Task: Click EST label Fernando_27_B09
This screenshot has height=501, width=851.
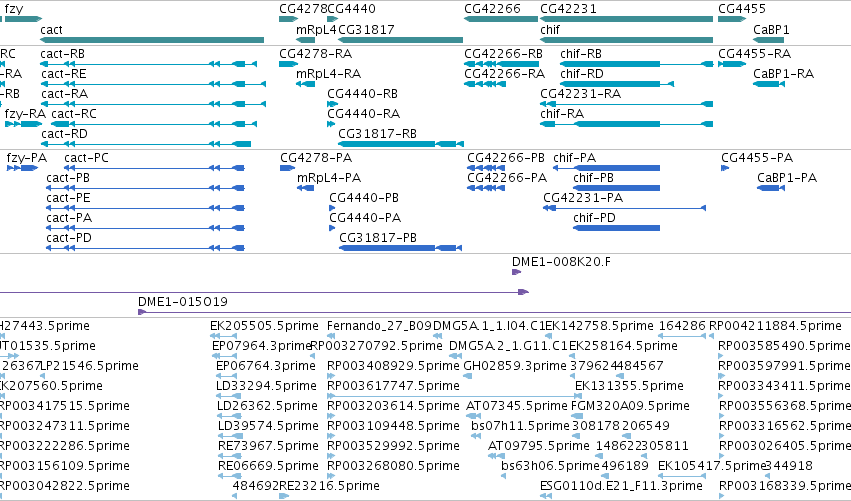Action: [x=379, y=326]
